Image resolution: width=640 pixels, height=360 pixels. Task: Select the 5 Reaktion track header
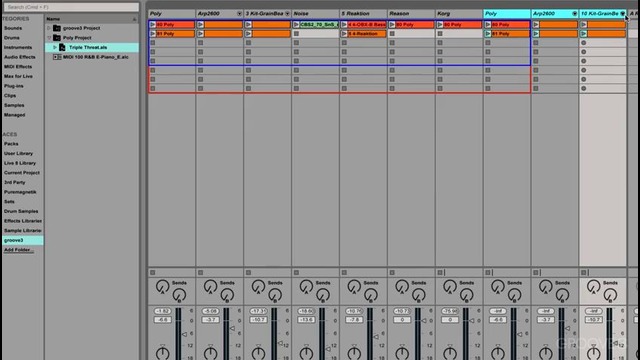point(363,14)
